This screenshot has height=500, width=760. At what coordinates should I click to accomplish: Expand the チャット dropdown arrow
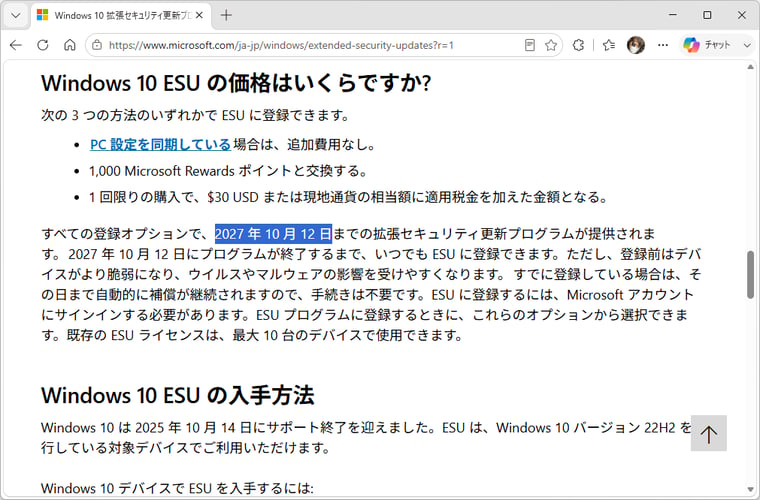(746, 45)
